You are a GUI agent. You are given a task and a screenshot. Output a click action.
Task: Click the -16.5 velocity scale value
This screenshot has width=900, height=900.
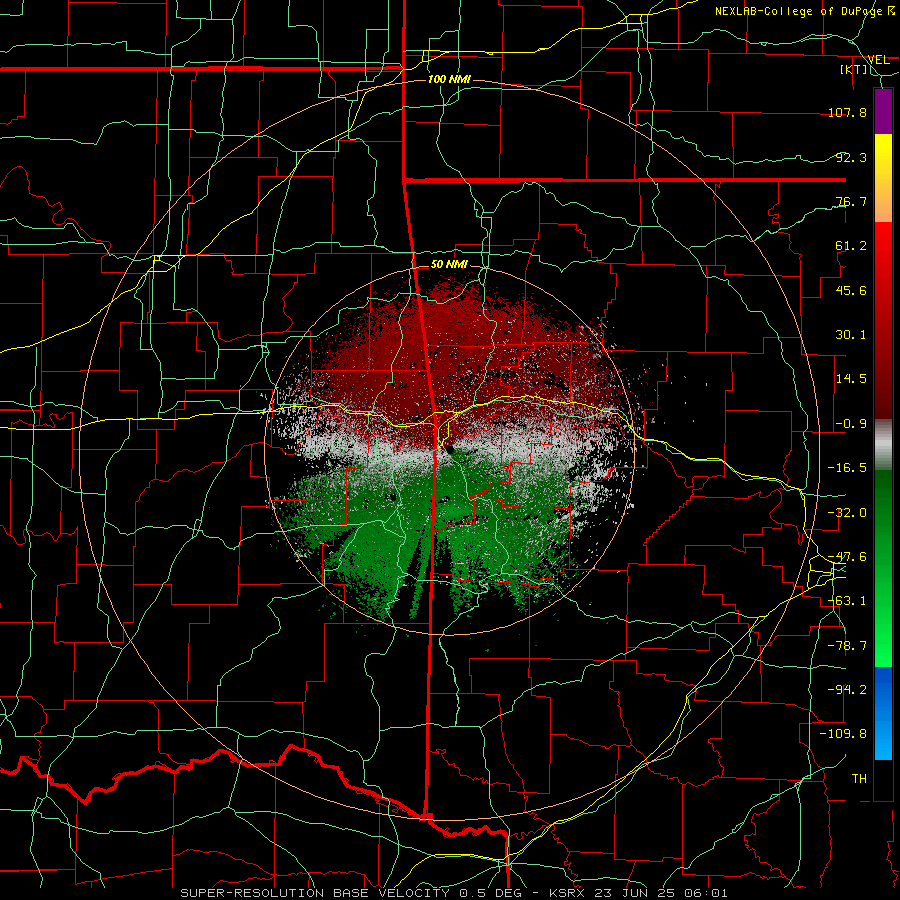pos(847,468)
